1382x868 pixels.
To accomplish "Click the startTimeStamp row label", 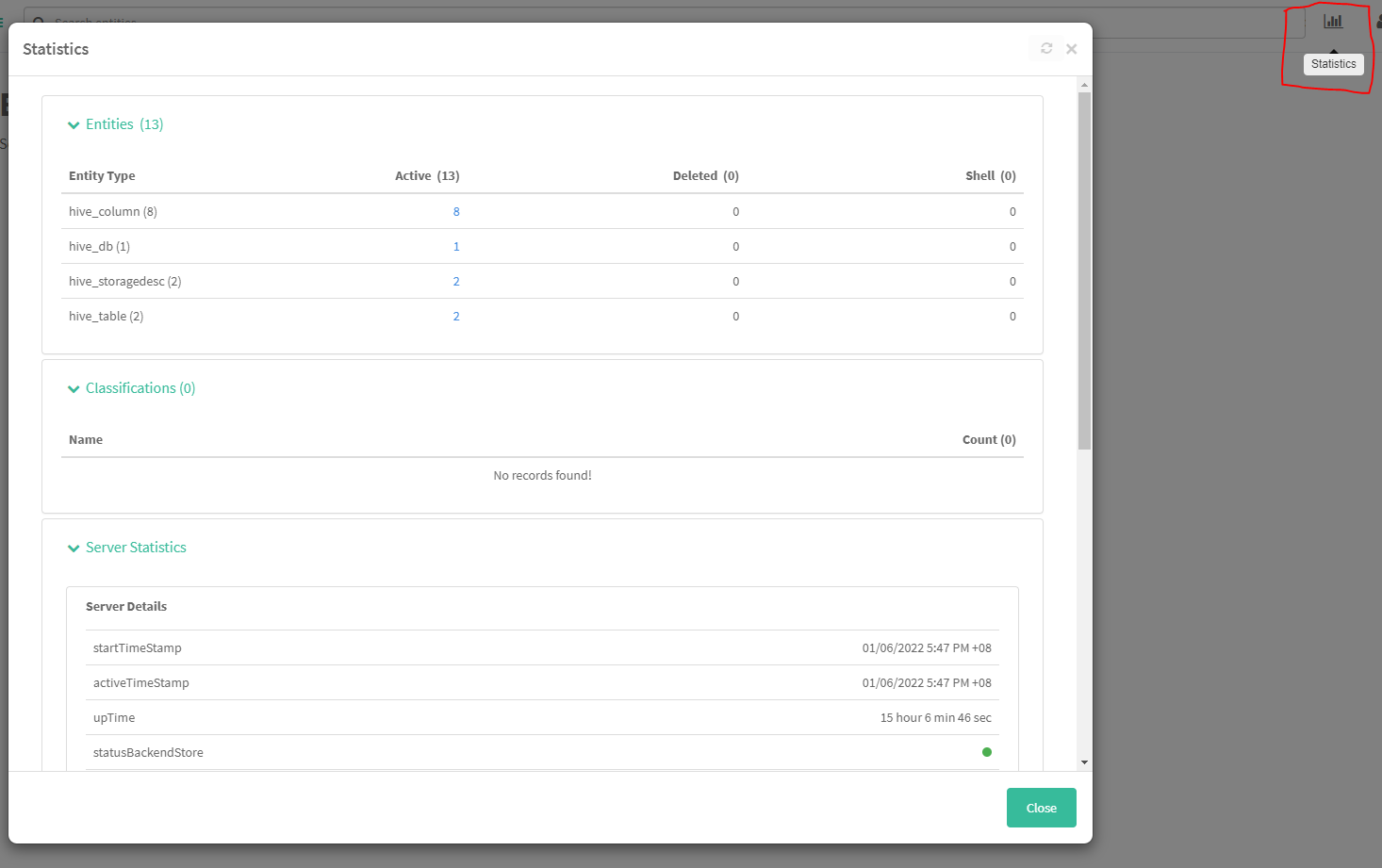I will (138, 647).
